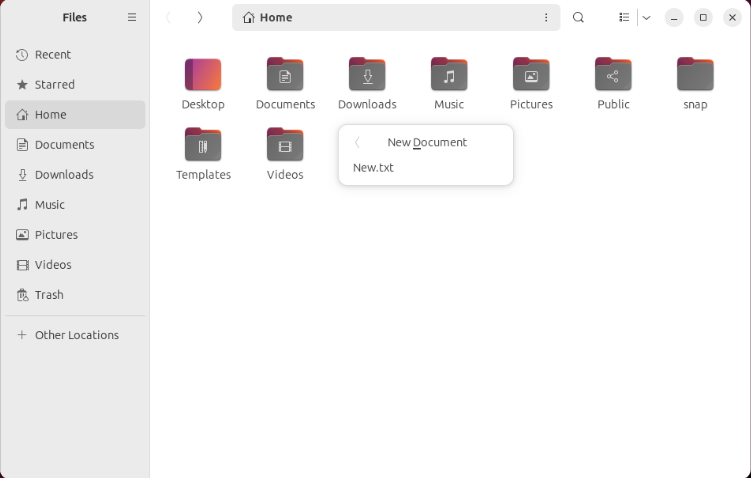The width and height of the screenshot is (751, 478).
Task: Open the Desktop folder icon
Action: click(203, 75)
